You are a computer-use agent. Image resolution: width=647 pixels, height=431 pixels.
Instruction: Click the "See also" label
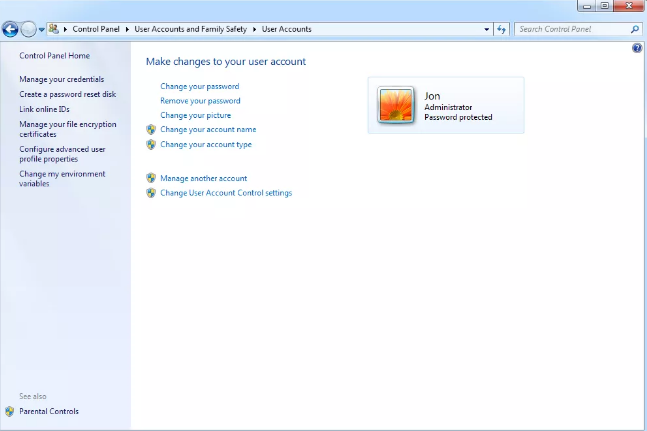tap(33, 396)
